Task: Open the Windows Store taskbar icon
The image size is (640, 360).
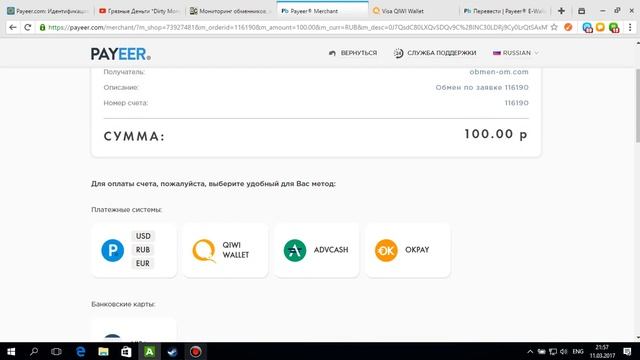Action: pos(126,351)
